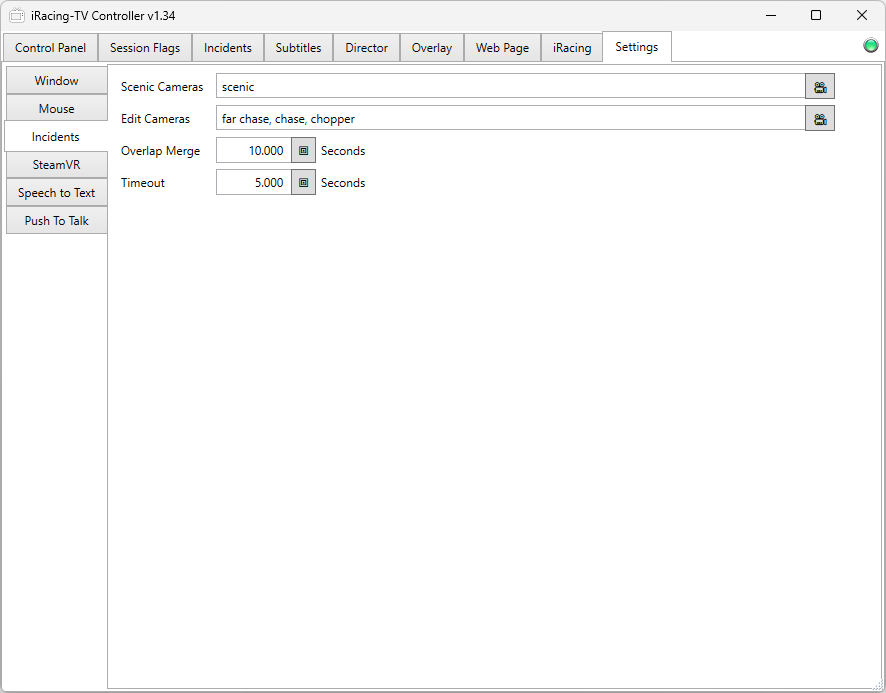This screenshot has width=886, height=693.
Task: Go to the Subtitles tab
Action: (x=298, y=47)
